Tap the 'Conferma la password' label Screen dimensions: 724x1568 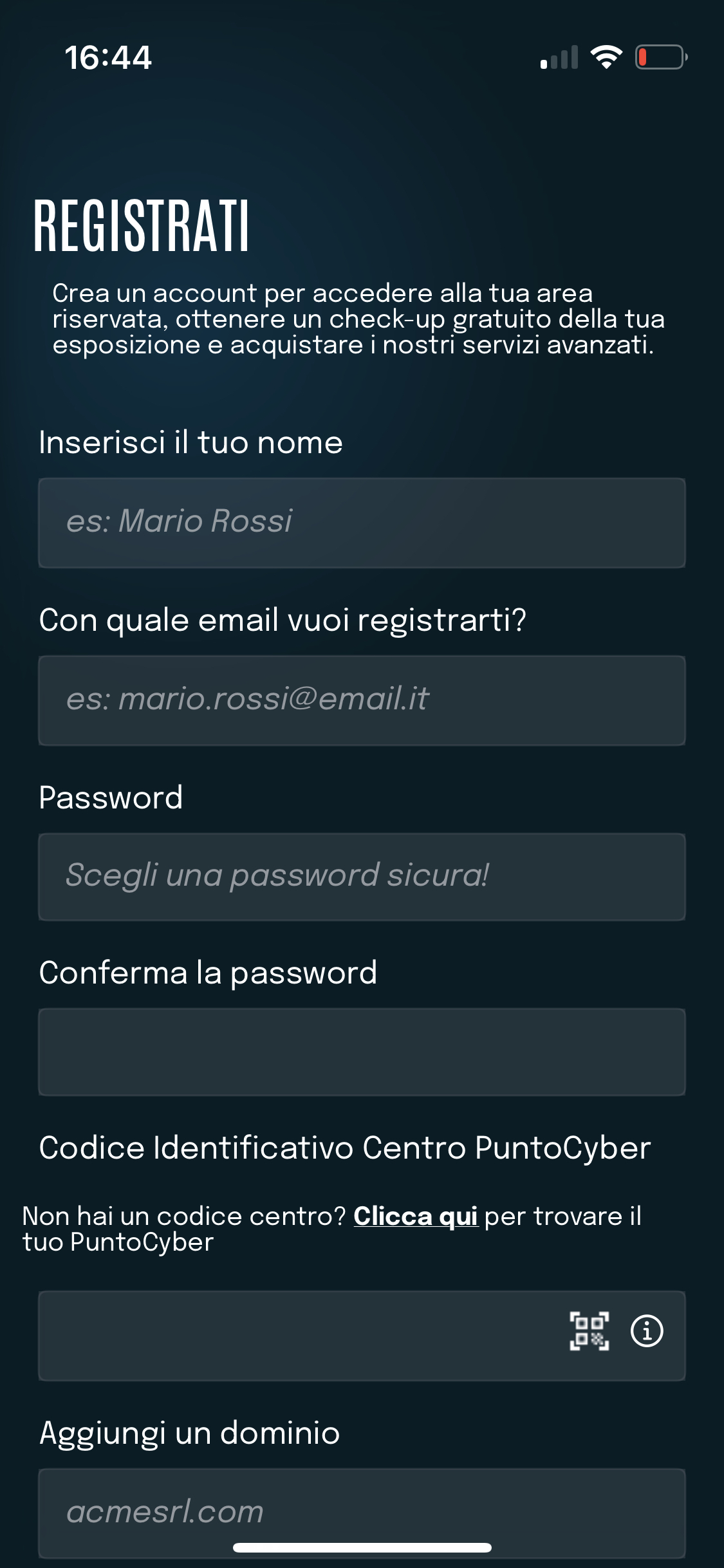pos(208,972)
